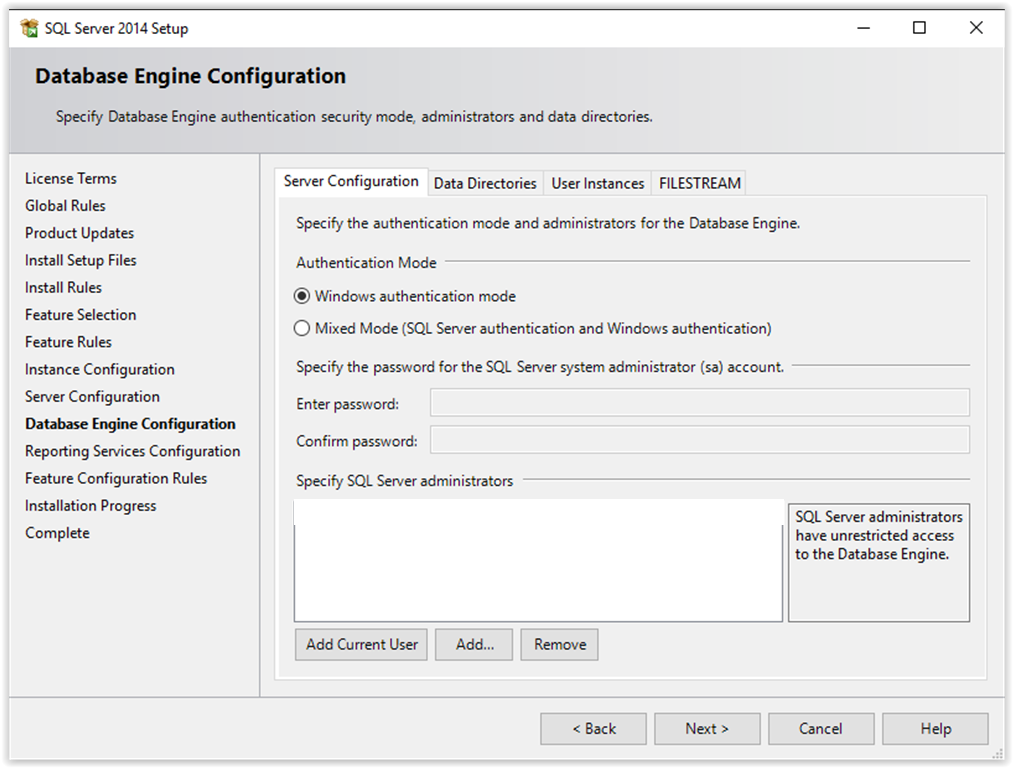This screenshot has width=1013, height=768.
Task: Click Product Updates step in sidebar
Action: click(79, 233)
